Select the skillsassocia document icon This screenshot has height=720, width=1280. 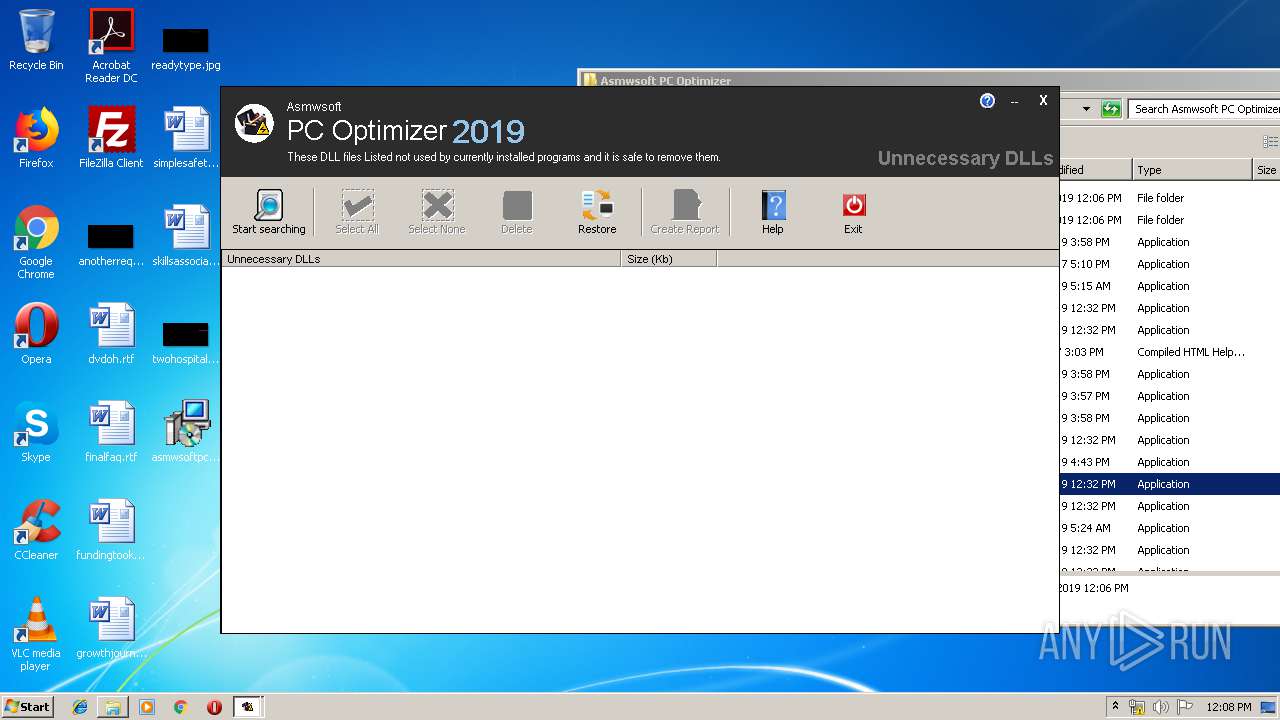tap(186, 236)
